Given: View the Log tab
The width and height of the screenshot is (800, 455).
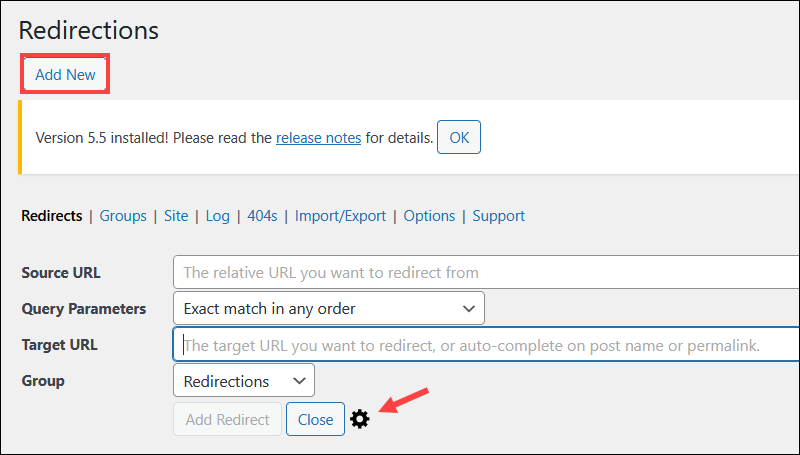Looking at the screenshot, I should 218,216.
